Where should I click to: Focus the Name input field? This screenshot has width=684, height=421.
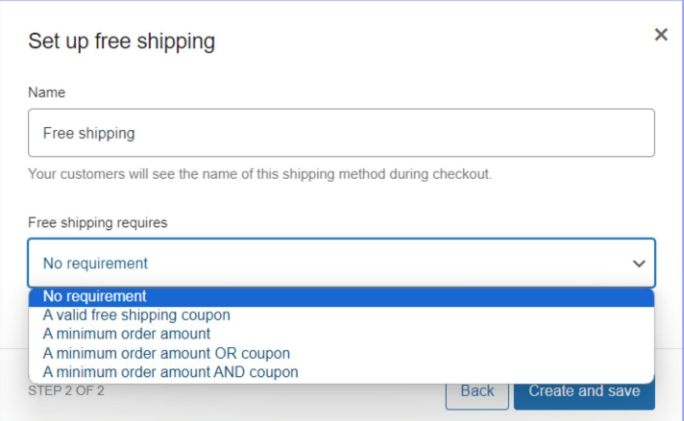tap(341, 133)
